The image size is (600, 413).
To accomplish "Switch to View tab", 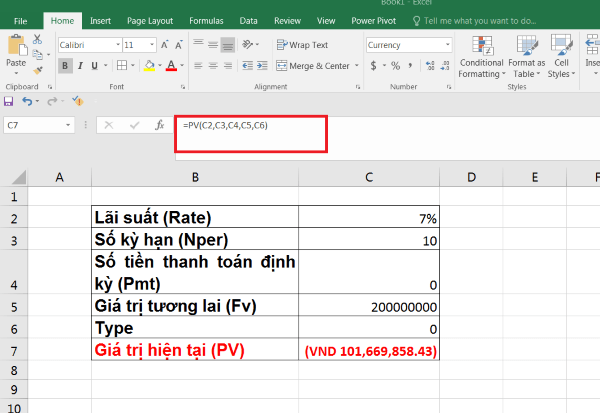I will [x=326, y=21].
